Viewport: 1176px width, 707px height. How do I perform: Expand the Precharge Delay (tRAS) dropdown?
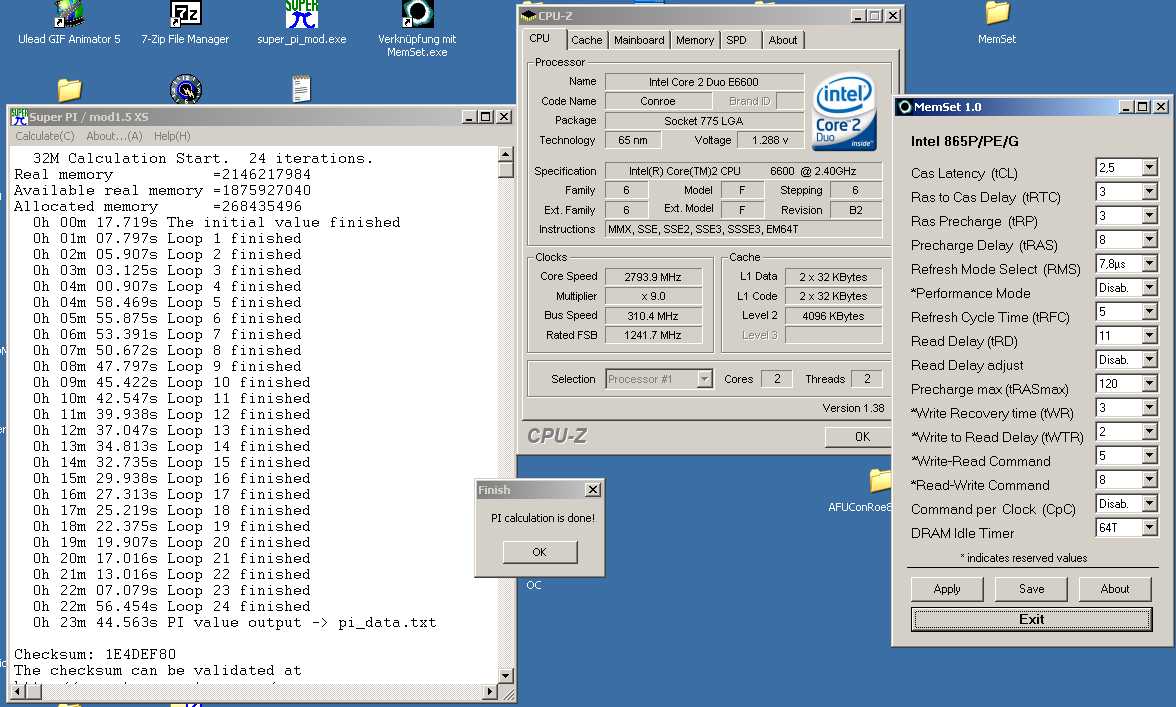coord(1149,239)
